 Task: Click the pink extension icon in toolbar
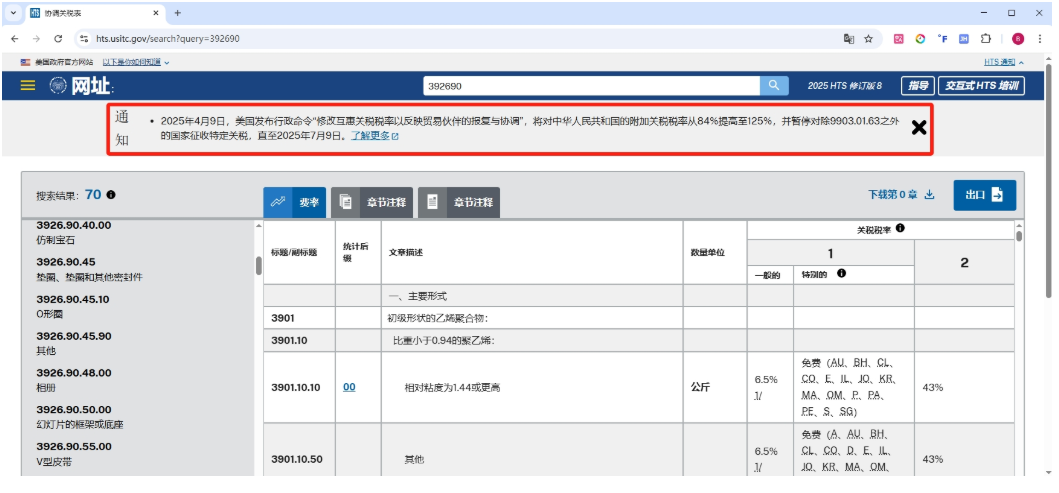tap(898, 39)
